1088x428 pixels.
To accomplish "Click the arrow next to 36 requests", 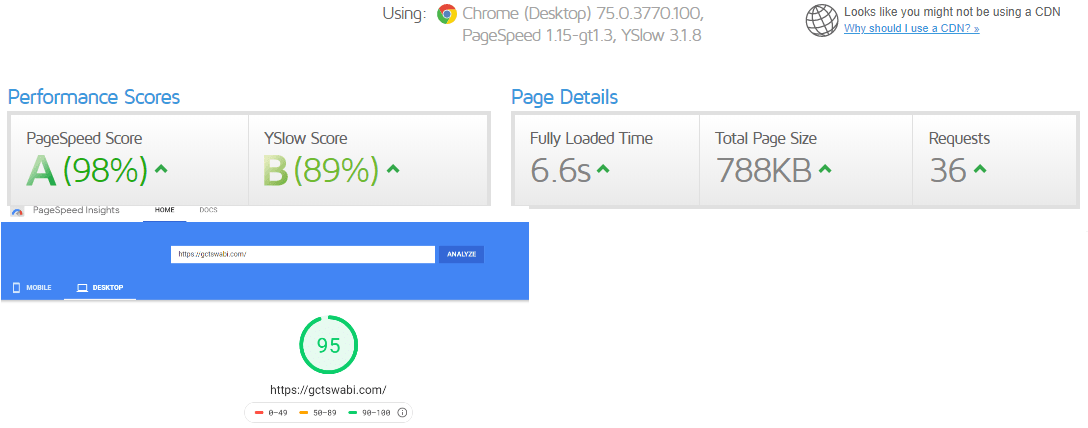I will 980,169.
